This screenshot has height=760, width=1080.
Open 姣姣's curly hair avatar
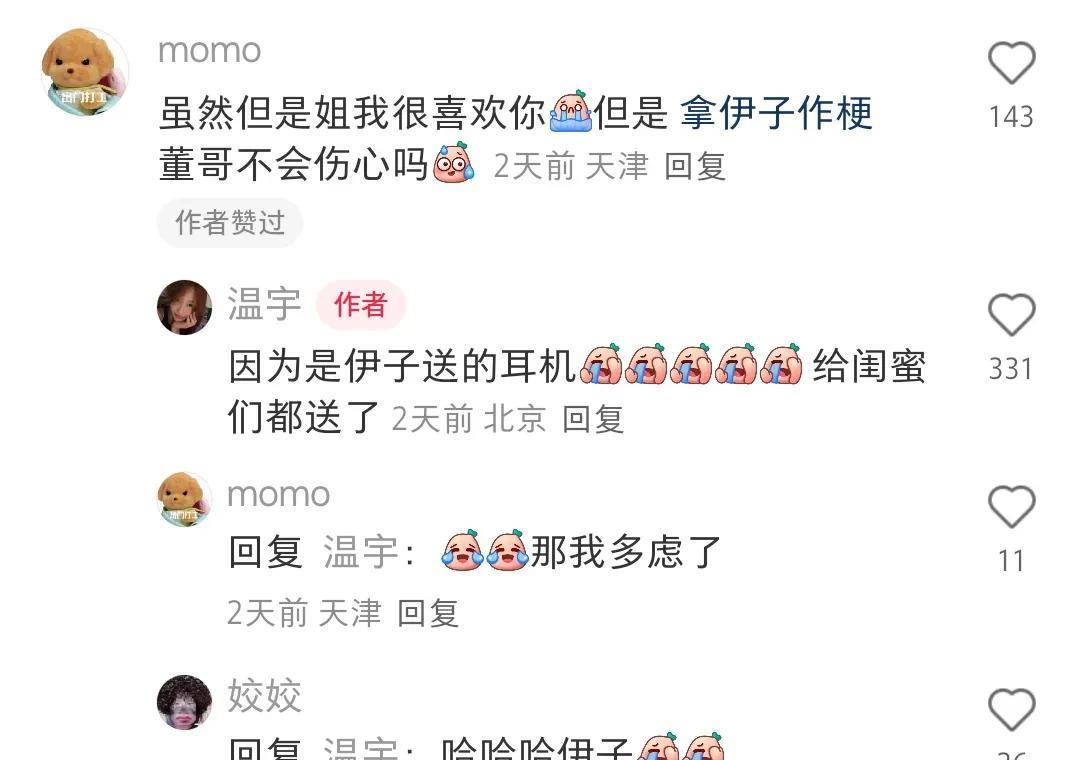click(185, 701)
